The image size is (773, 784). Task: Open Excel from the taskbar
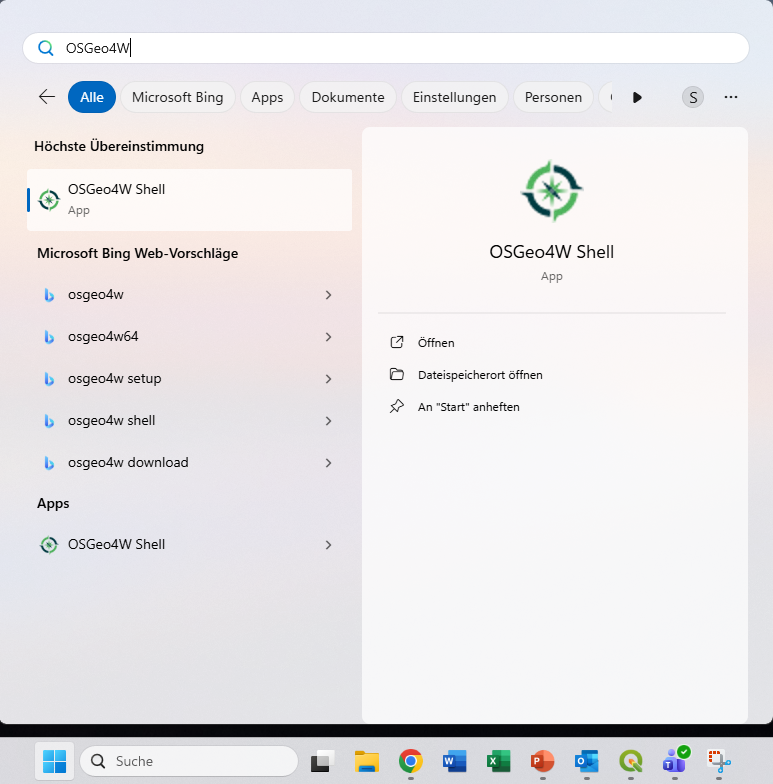tap(498, 761)
